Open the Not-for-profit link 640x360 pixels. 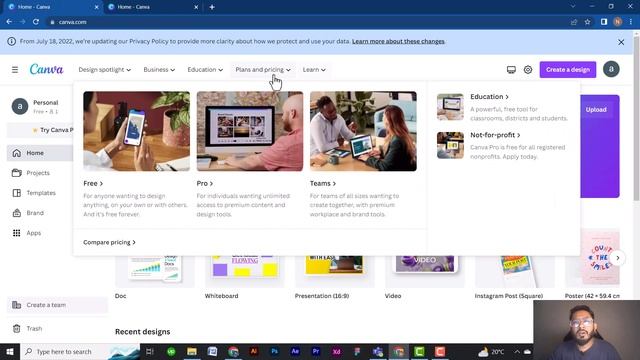495,135
